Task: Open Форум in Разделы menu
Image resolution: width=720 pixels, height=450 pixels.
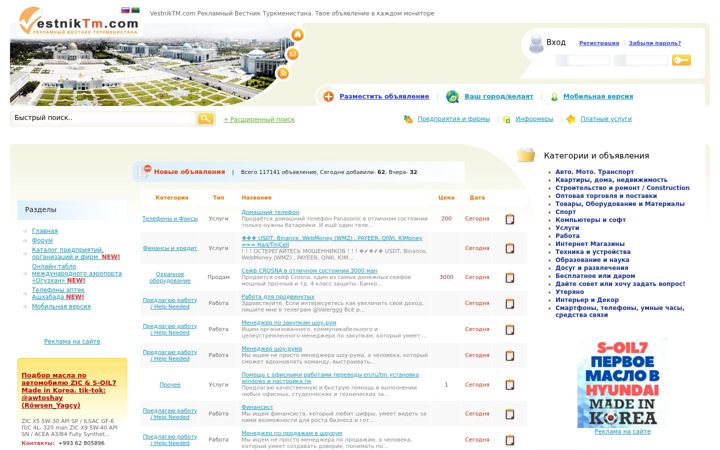Action: click(x=42, y=241)
